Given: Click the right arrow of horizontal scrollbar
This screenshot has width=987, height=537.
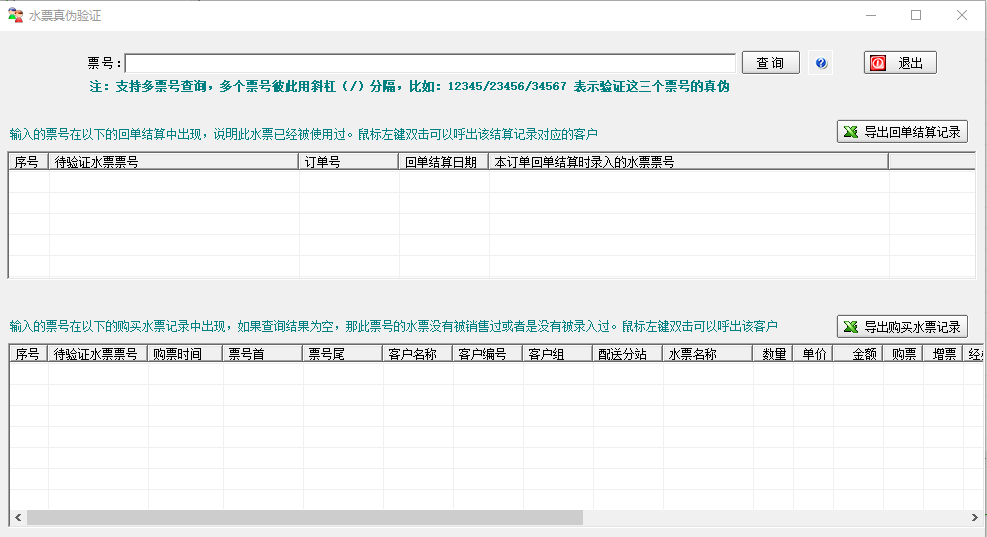Looking at the screenshot, I should [x=976, y=518].
